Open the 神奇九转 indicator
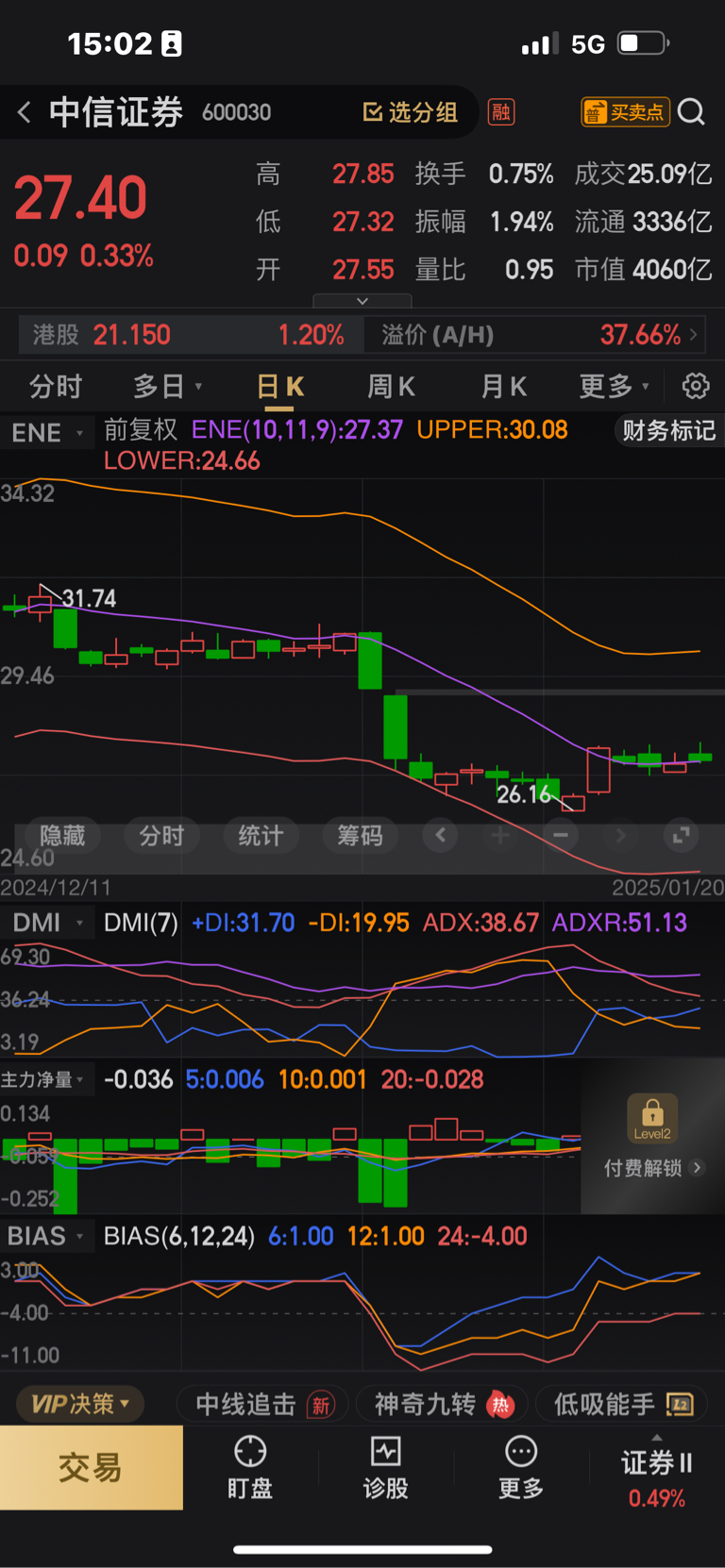Screen dimensions: 725x1568 (x=442, y=1404)
